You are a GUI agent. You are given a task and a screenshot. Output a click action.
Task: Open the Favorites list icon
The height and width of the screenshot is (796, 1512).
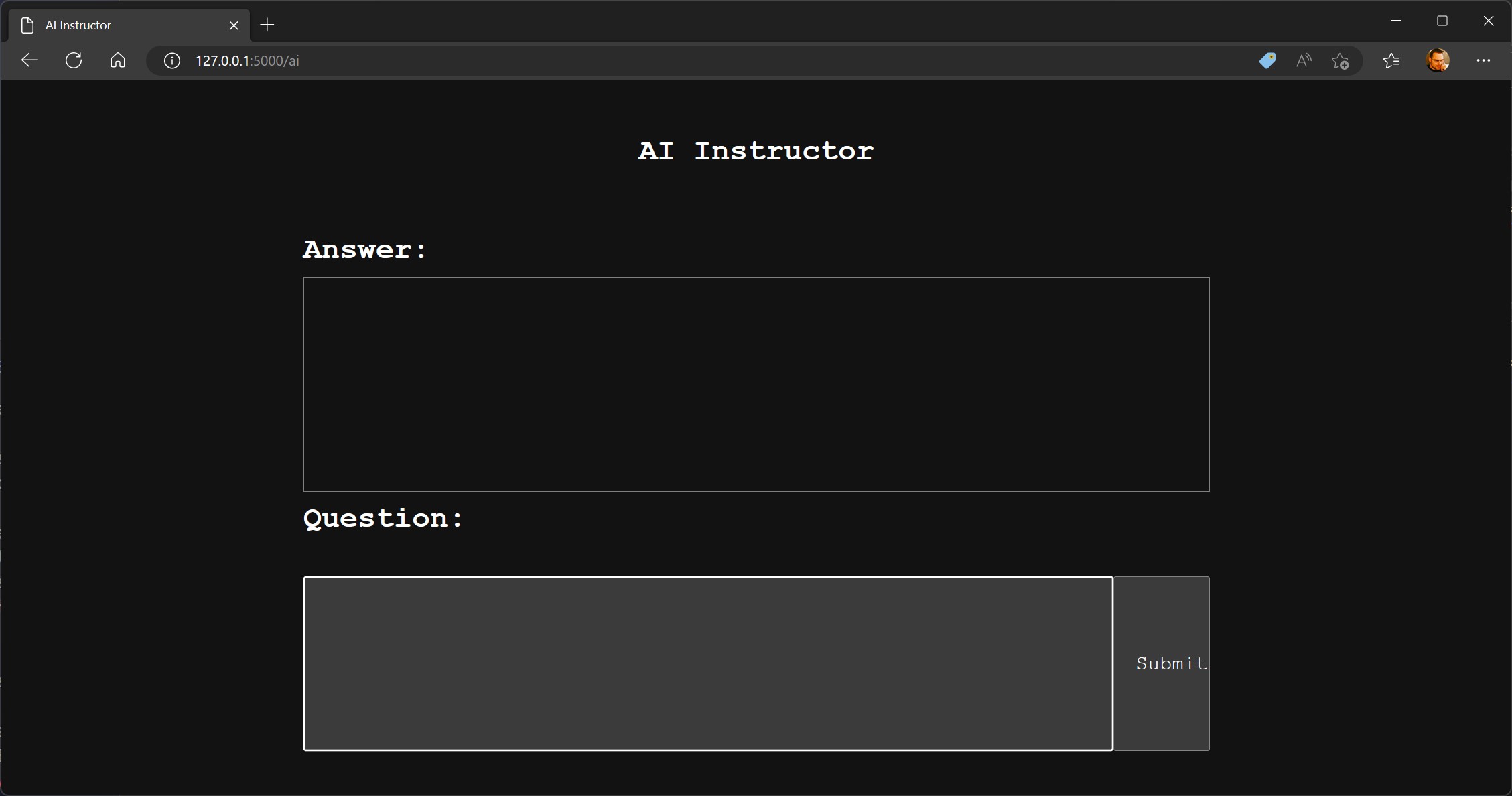pyautogui.click(x=1391, y=60)
